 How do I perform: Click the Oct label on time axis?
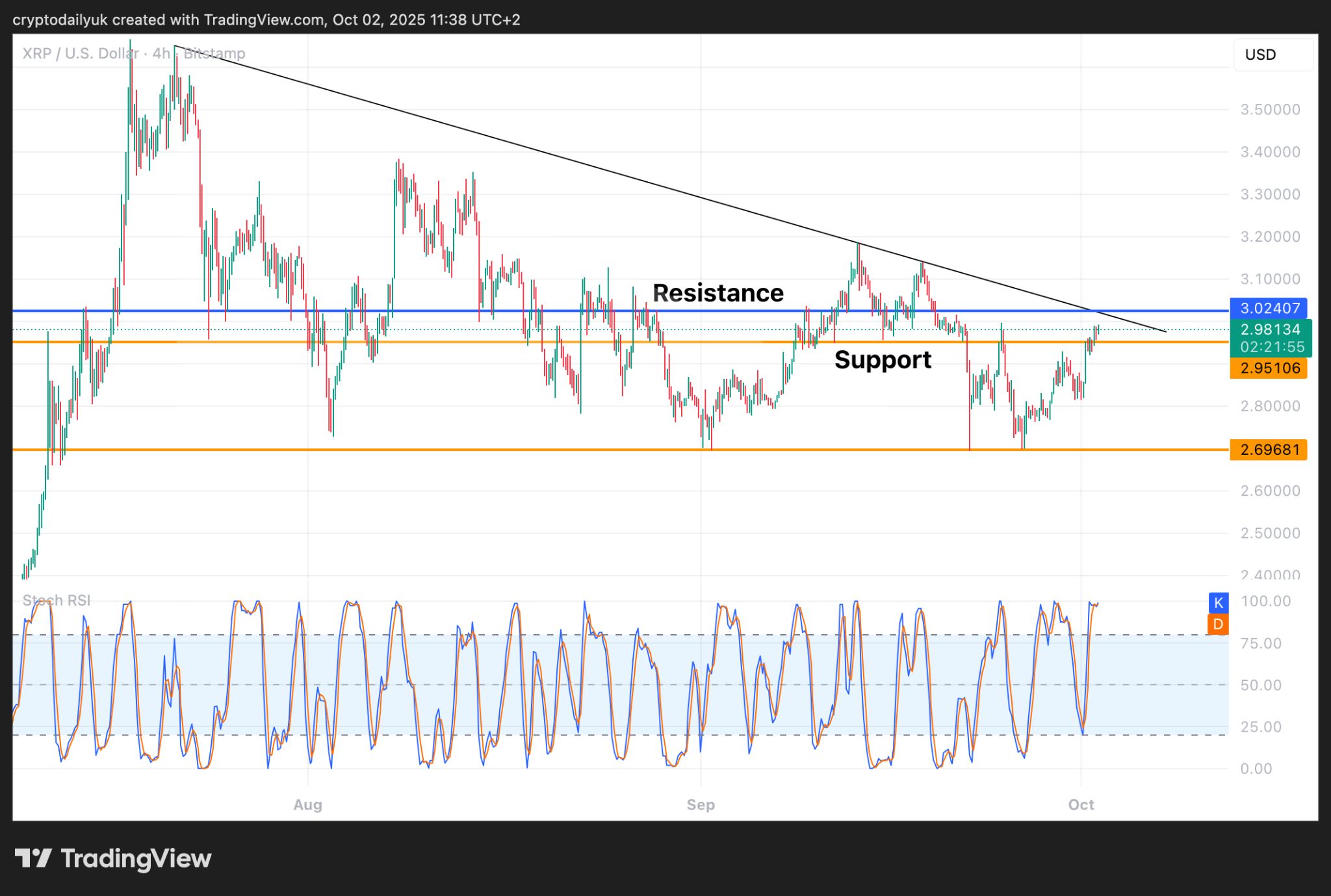[1081, 804]
